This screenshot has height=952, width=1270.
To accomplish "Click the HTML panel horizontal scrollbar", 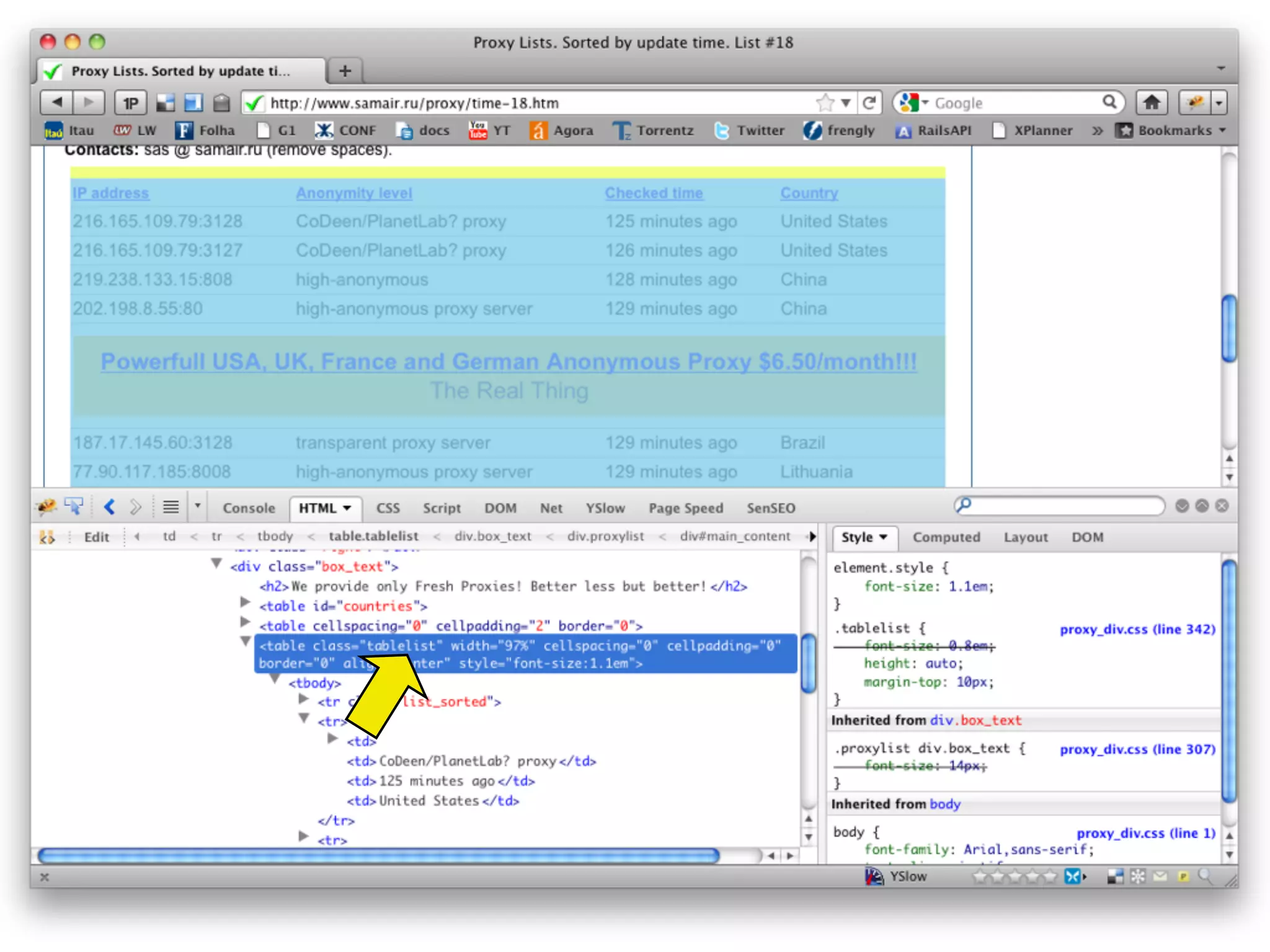I will 378,856.
